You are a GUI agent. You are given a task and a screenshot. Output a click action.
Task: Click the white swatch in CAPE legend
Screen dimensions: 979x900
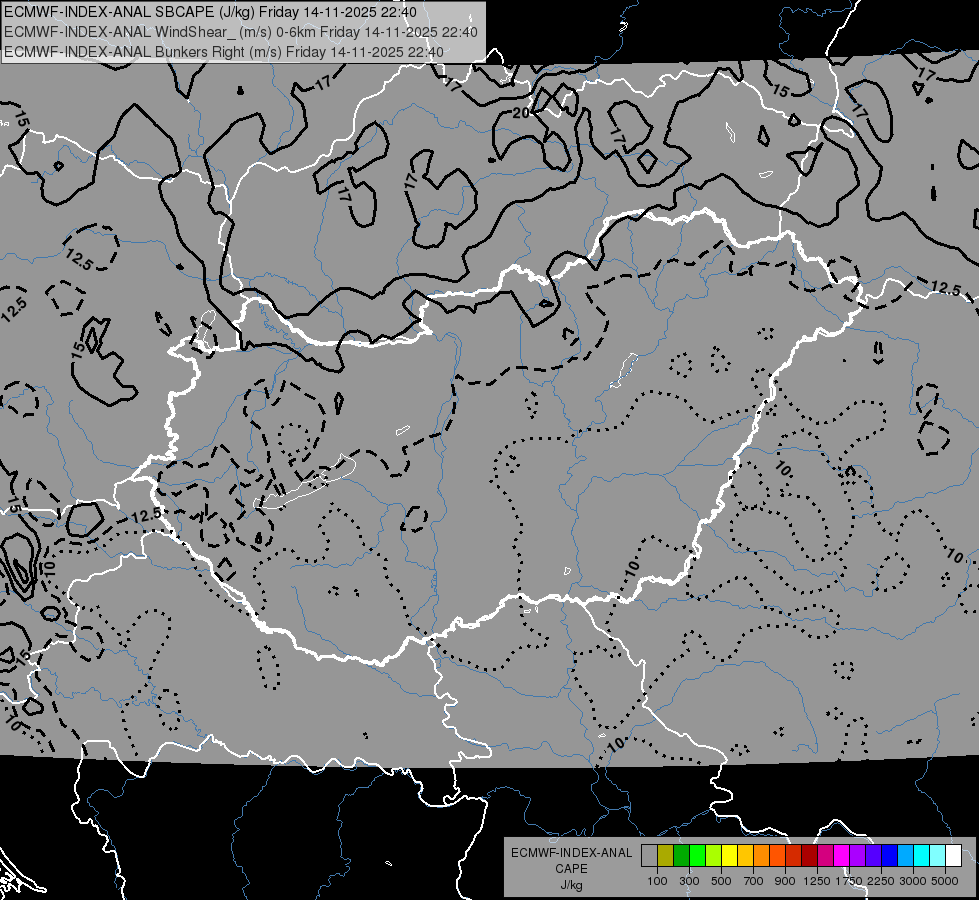click(x=953, y=855)
